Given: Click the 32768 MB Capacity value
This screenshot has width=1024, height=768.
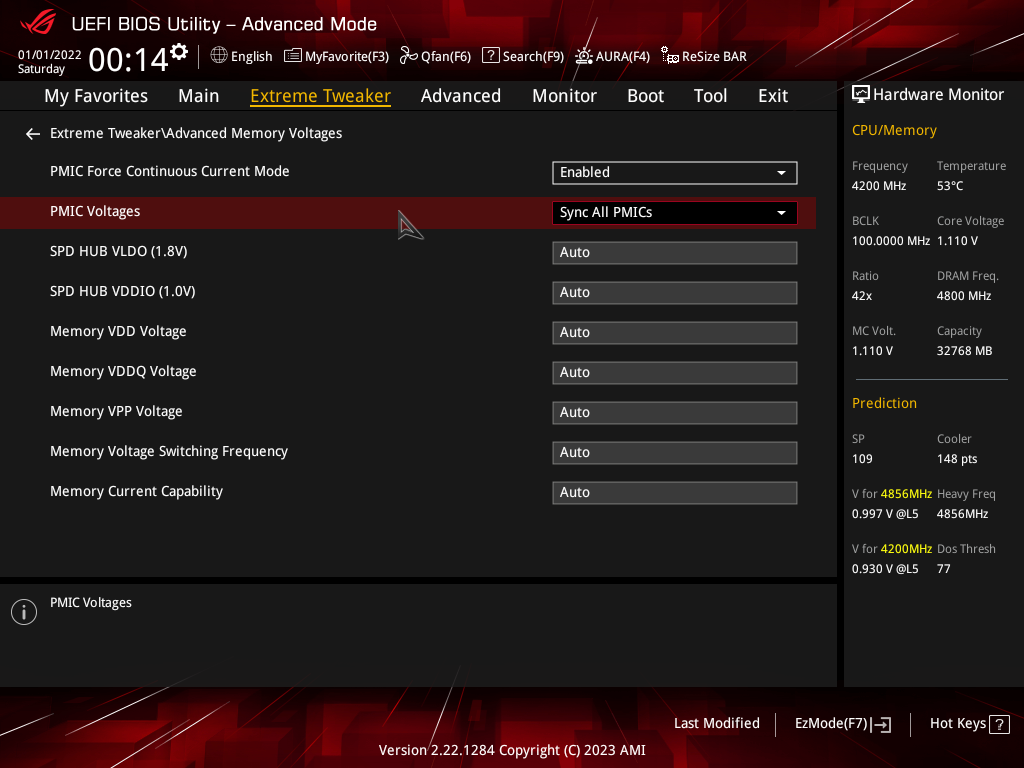Looking at the screenshot, I should (x=965, y=351).
